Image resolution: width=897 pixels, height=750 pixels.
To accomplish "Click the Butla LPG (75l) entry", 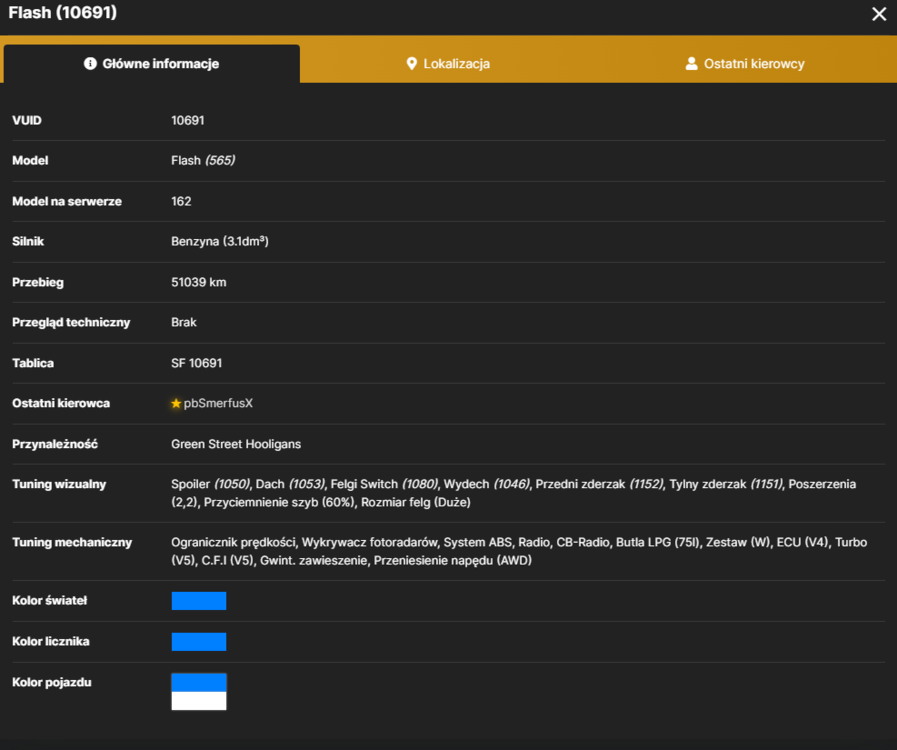I will [657, 542].
